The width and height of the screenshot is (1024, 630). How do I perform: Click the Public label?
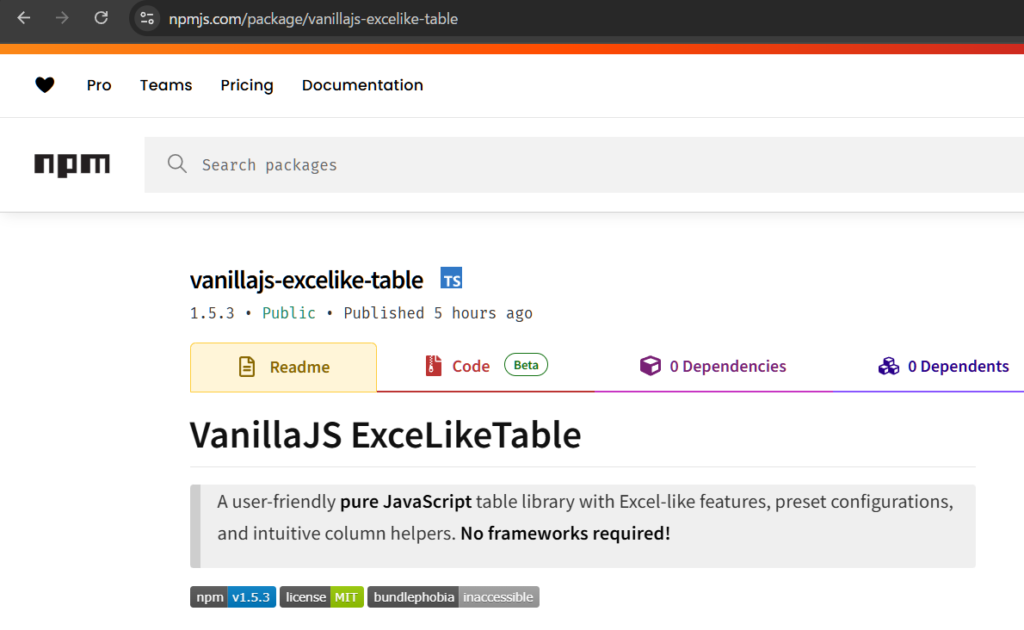click(x=289, y=313)
